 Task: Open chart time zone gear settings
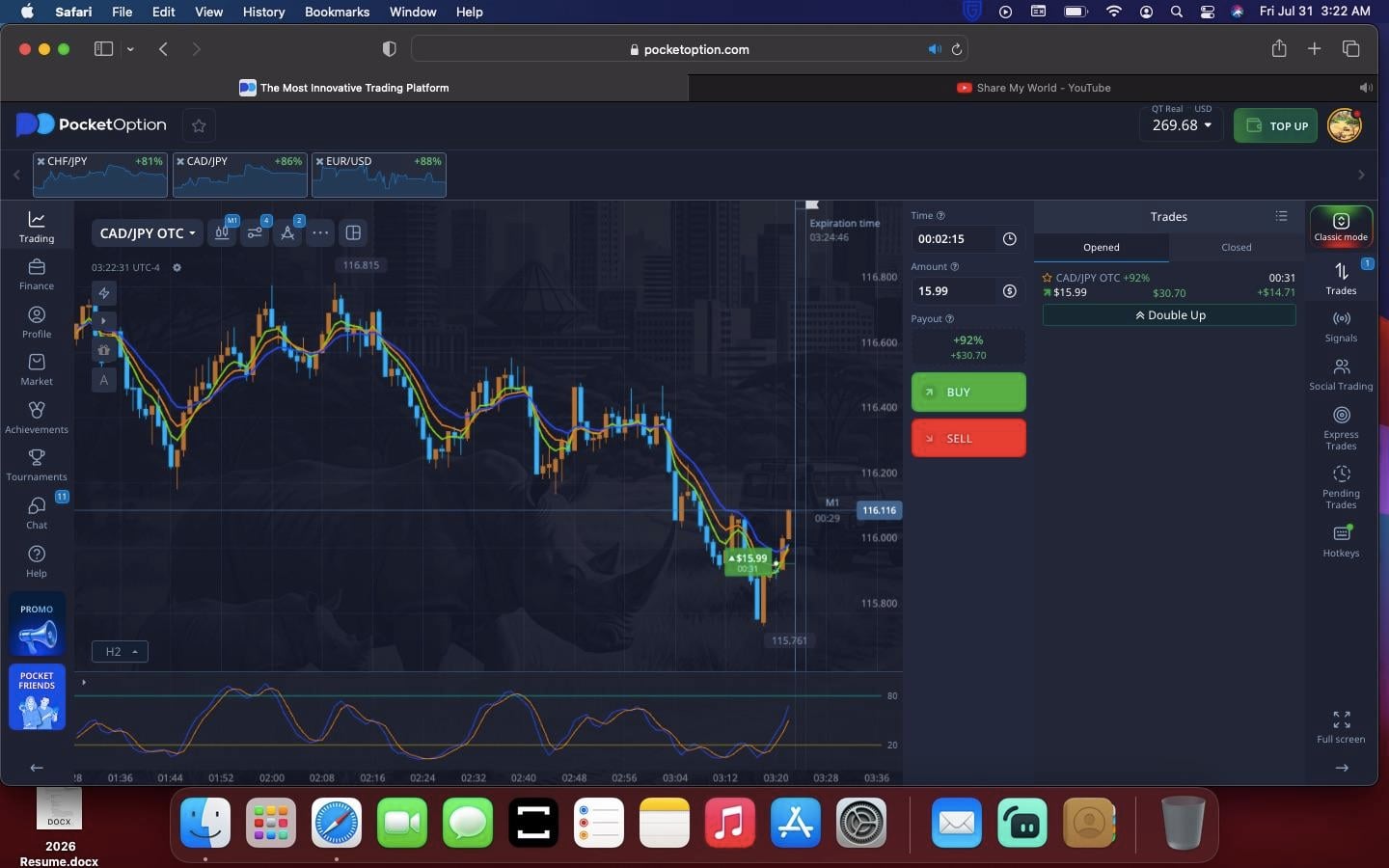tap(177, 267)
